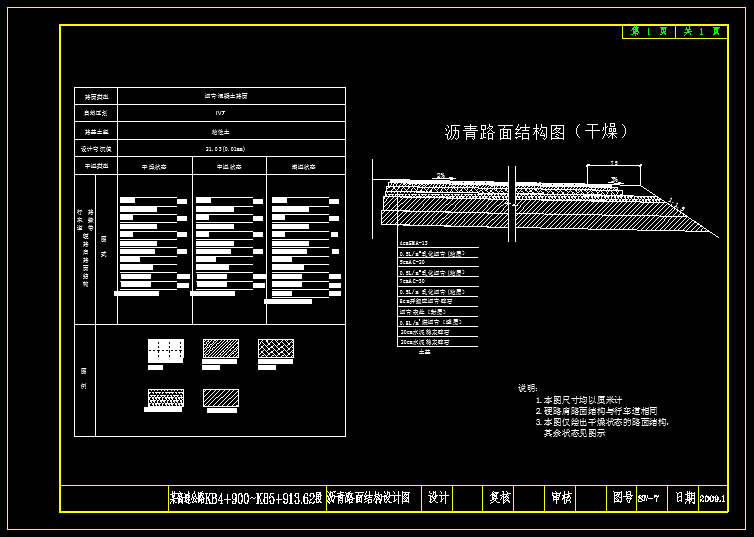The height and width of the screenshot is (537, 754).
Task: Click the 1:1.5 embankment slope marker
Action: (678, 208)
